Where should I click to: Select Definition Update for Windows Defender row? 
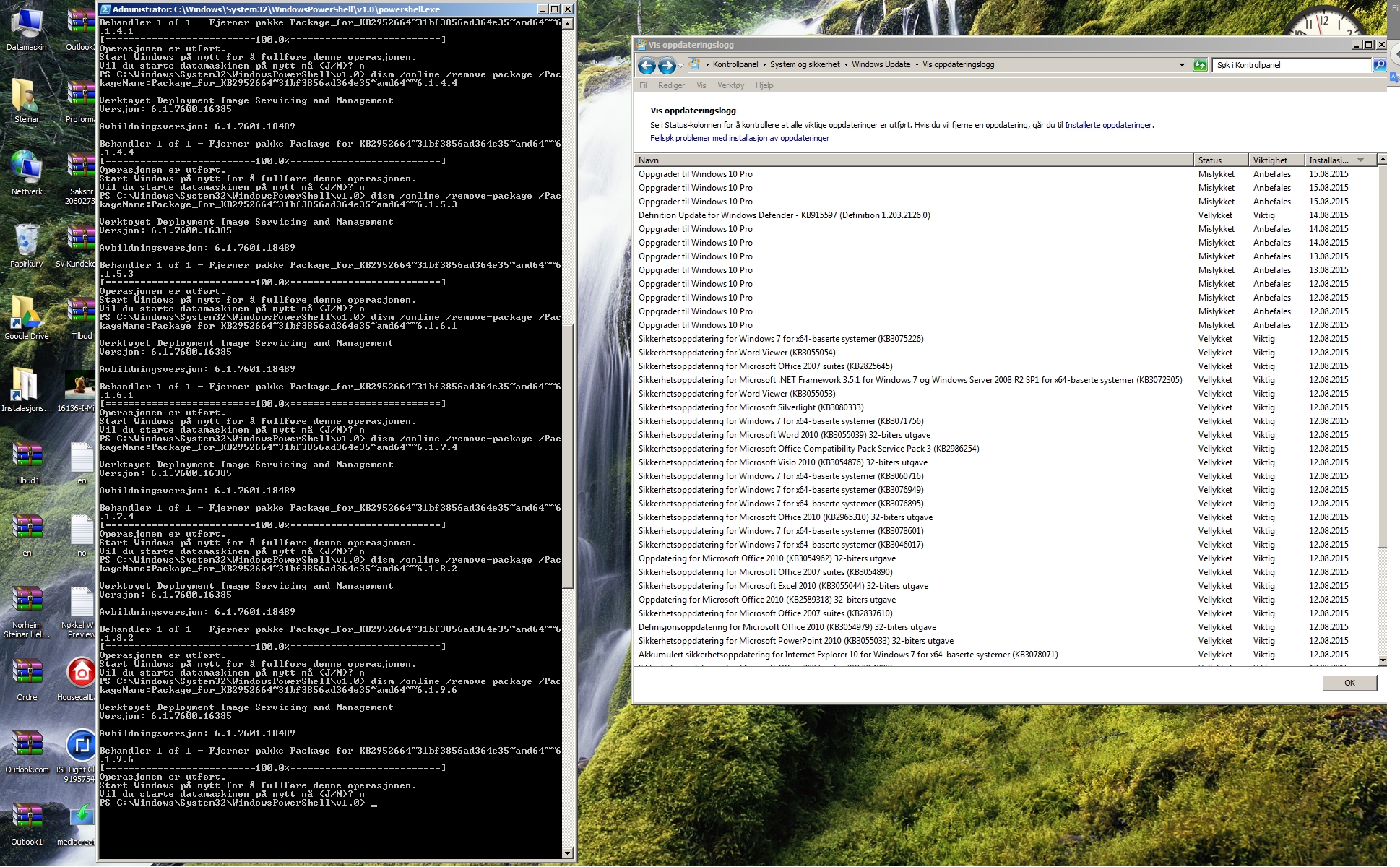[x=1006, y=215]
